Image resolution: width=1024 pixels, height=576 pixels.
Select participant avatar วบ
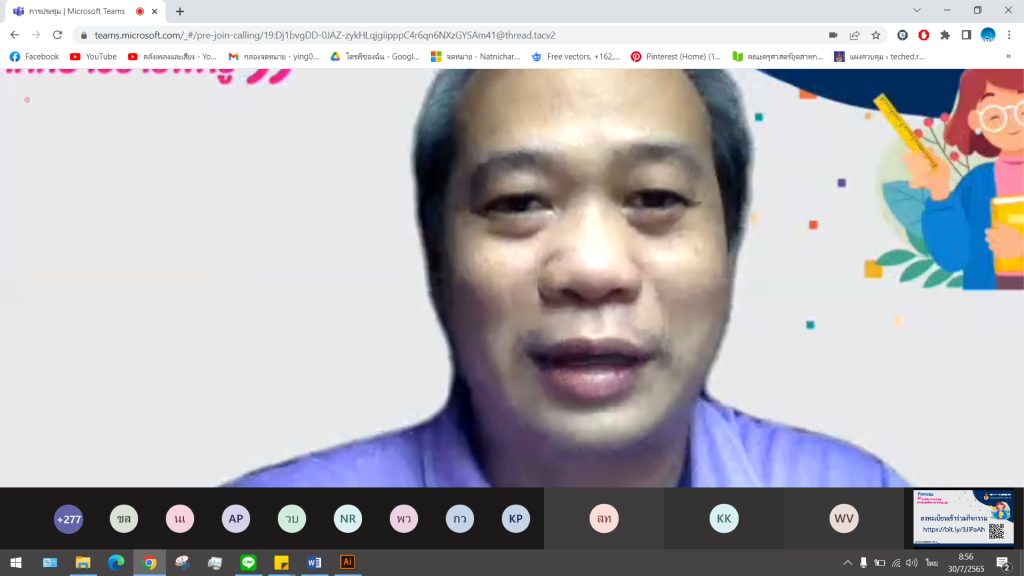(292, 519)
